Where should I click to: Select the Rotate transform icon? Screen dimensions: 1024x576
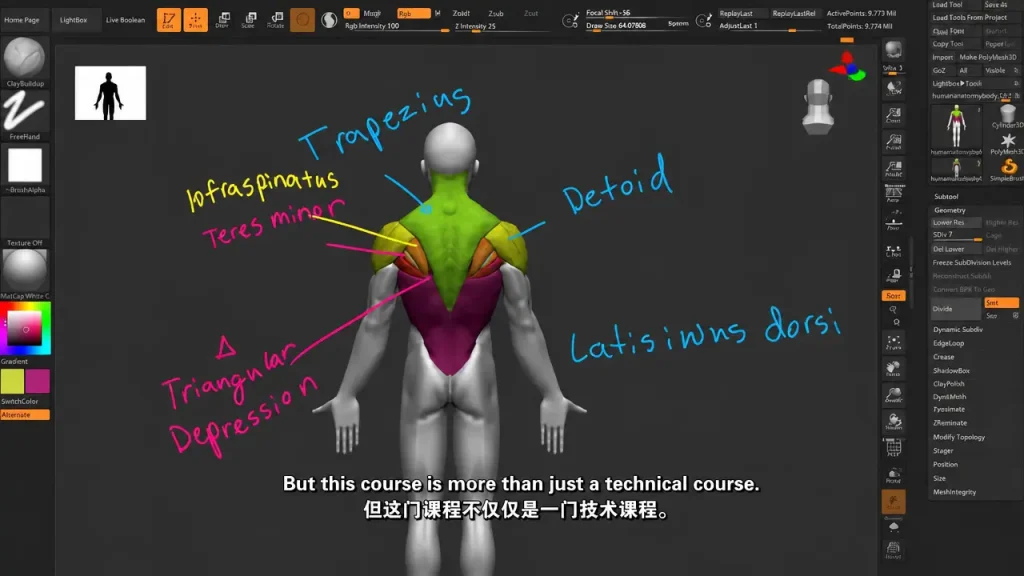[276, 20]
